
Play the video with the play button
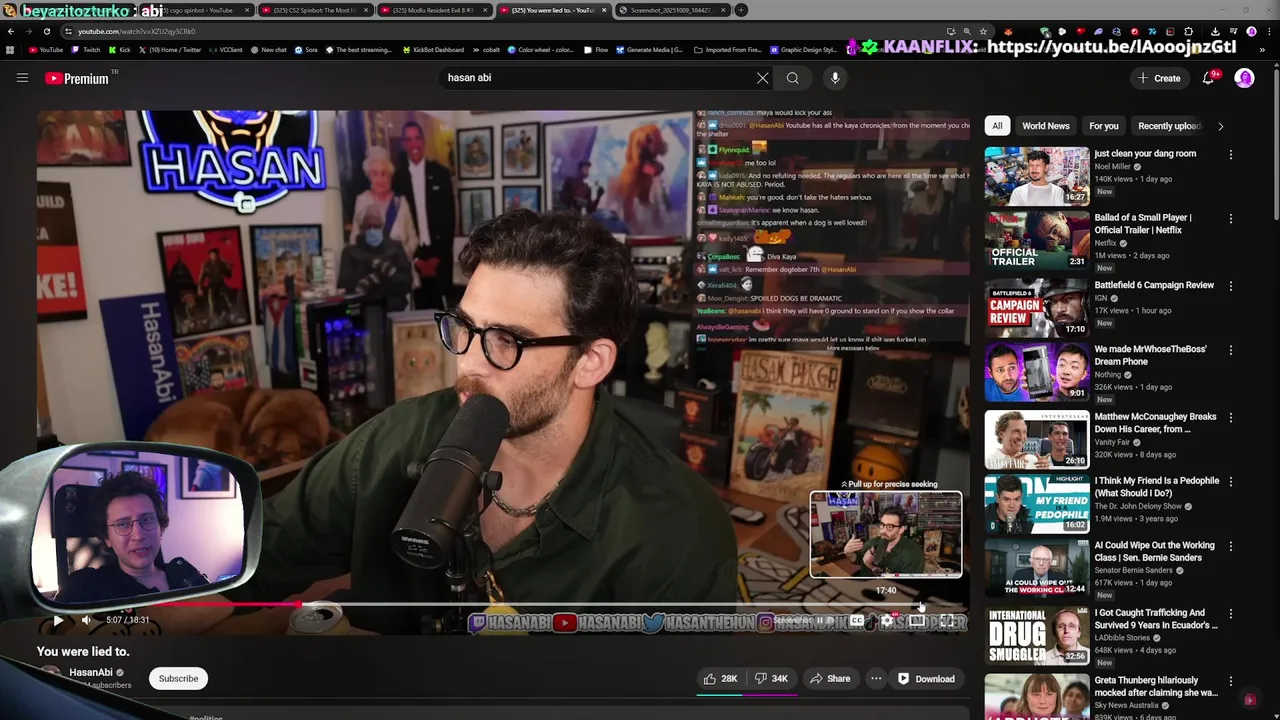point(58,620)
